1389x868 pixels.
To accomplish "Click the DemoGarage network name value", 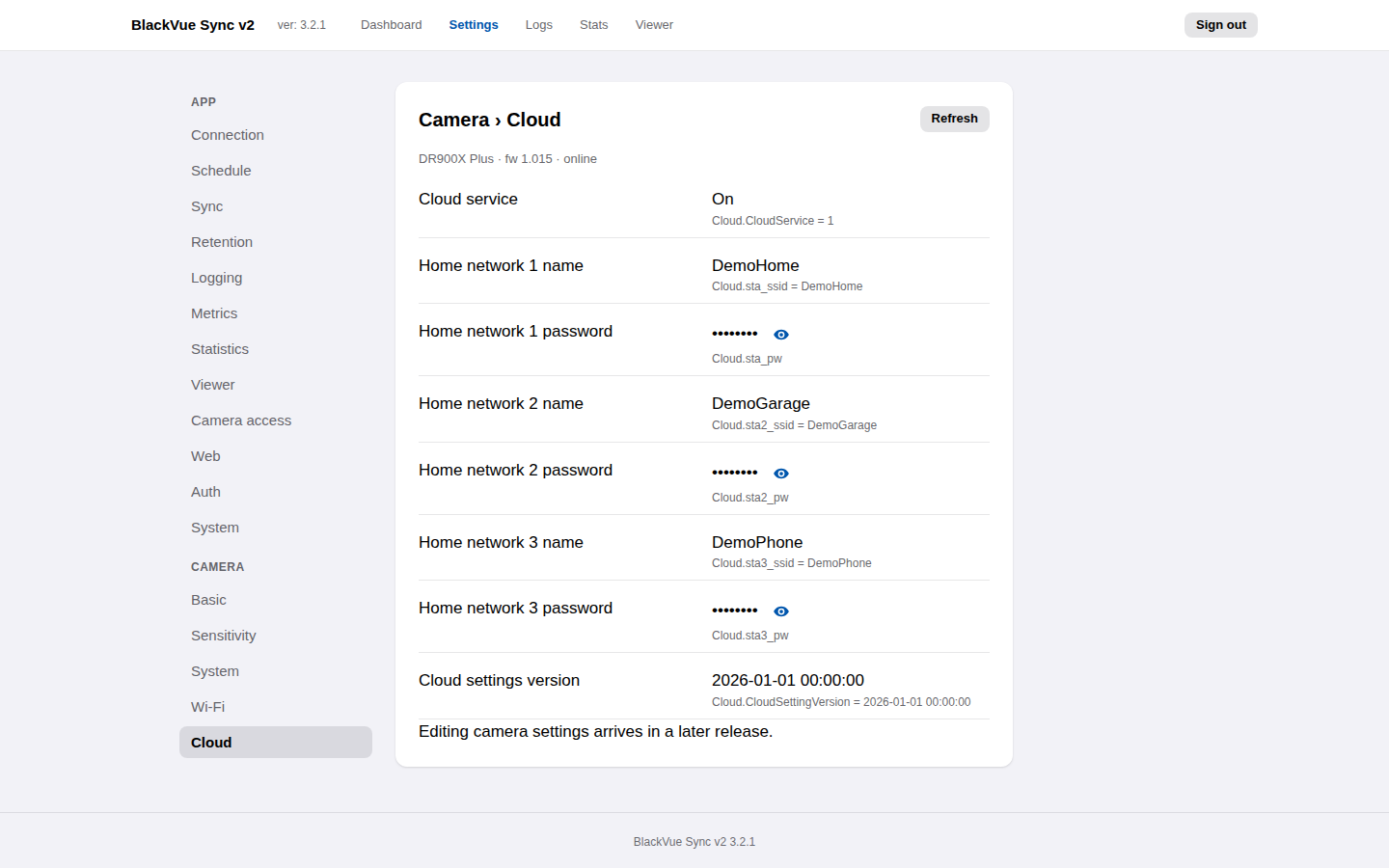I will (761, 403).
